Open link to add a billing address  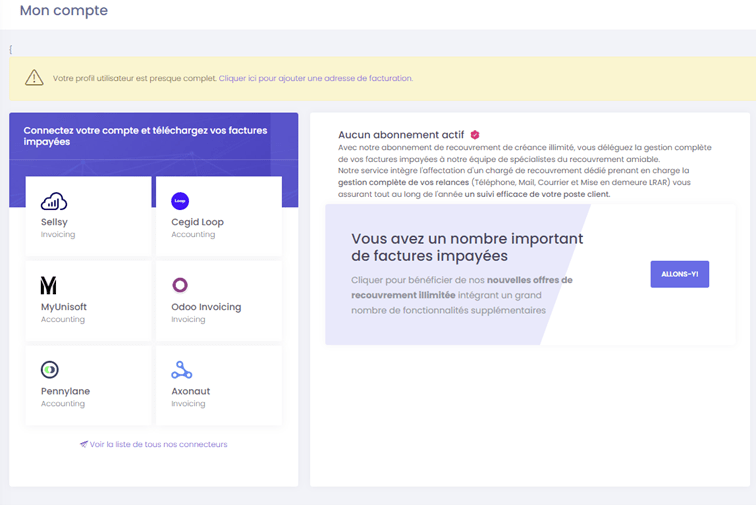(x=315, y=78)
